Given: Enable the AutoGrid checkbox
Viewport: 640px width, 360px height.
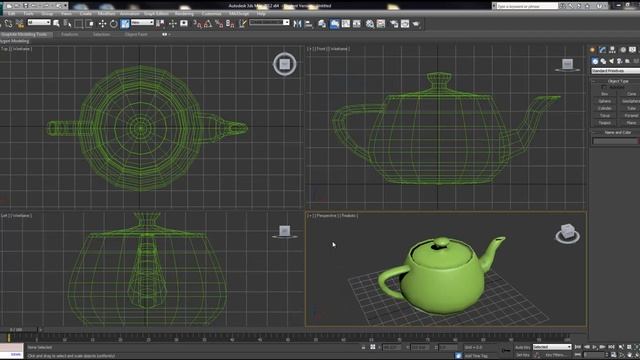Looking at the screenshot, I should pos(604,87).
